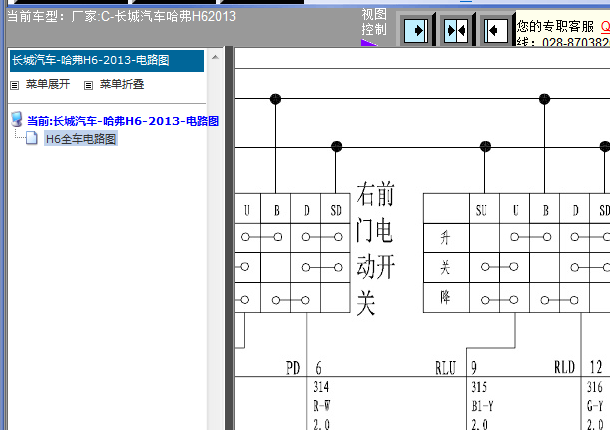Image resolution: width=610 pixels, height=430 pixels.
Task: Select the root node 当前:长城汽车-哈弗H6-2013-电路图
Action: click(x=123, y=121)
